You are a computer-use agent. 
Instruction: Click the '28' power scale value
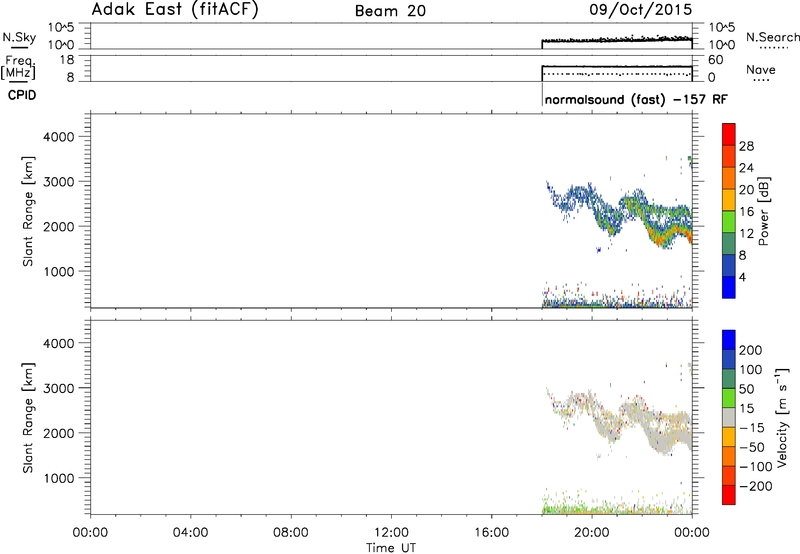(x=746, y=146)
